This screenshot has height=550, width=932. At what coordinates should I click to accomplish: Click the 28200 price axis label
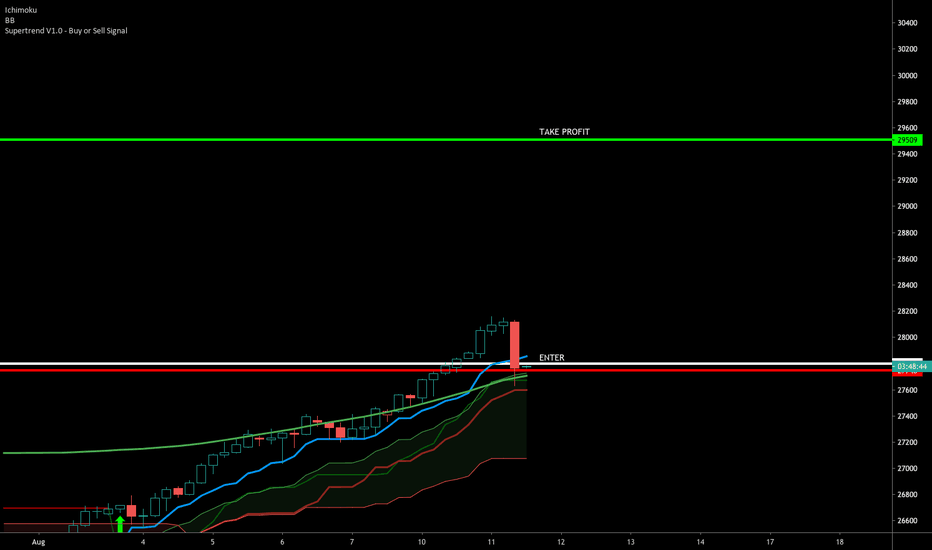pos(907,311)
